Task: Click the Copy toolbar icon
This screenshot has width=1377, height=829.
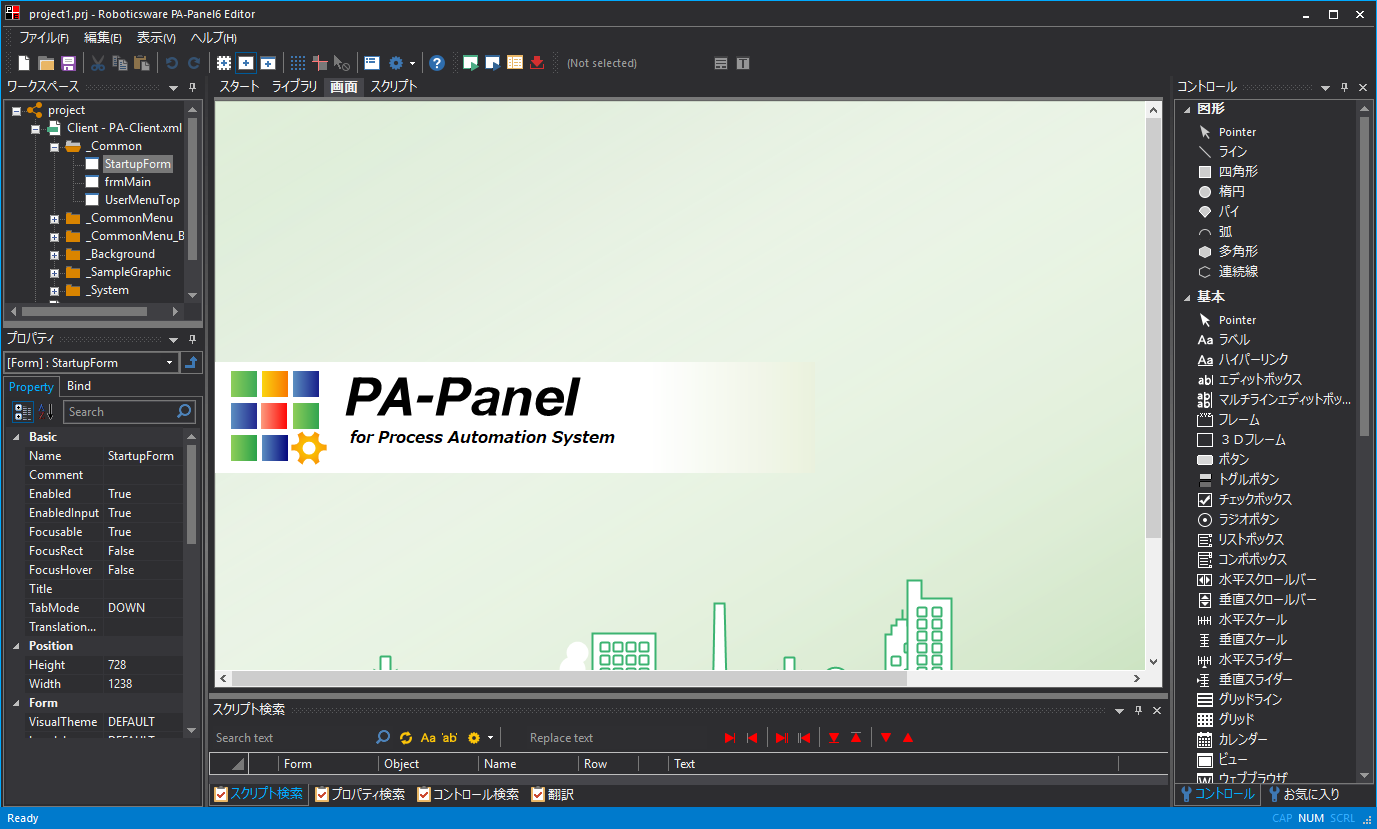Action: [120, 63]
